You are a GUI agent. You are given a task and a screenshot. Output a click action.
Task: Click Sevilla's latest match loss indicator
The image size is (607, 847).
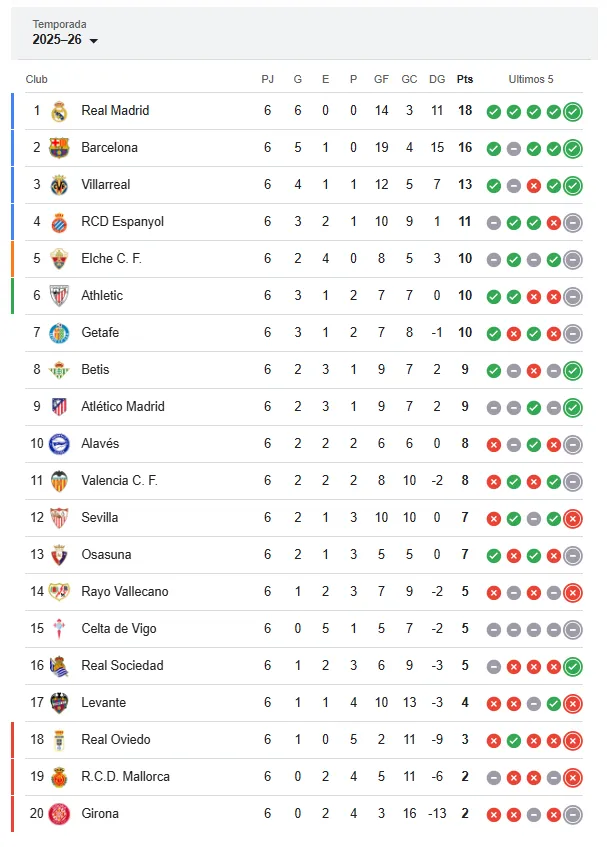pos(572,518)
